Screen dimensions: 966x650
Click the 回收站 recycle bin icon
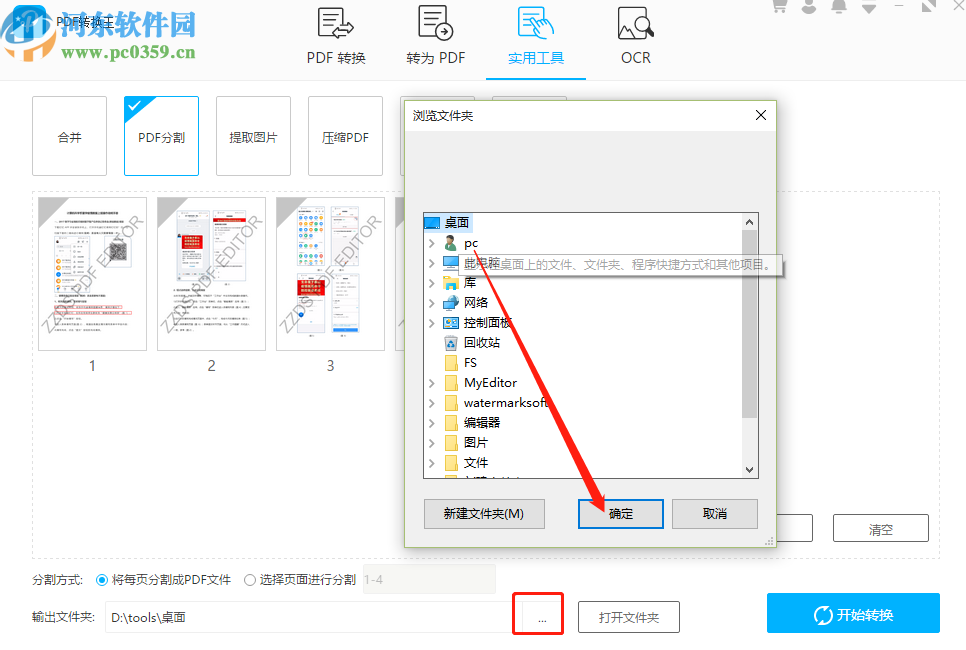451,343
